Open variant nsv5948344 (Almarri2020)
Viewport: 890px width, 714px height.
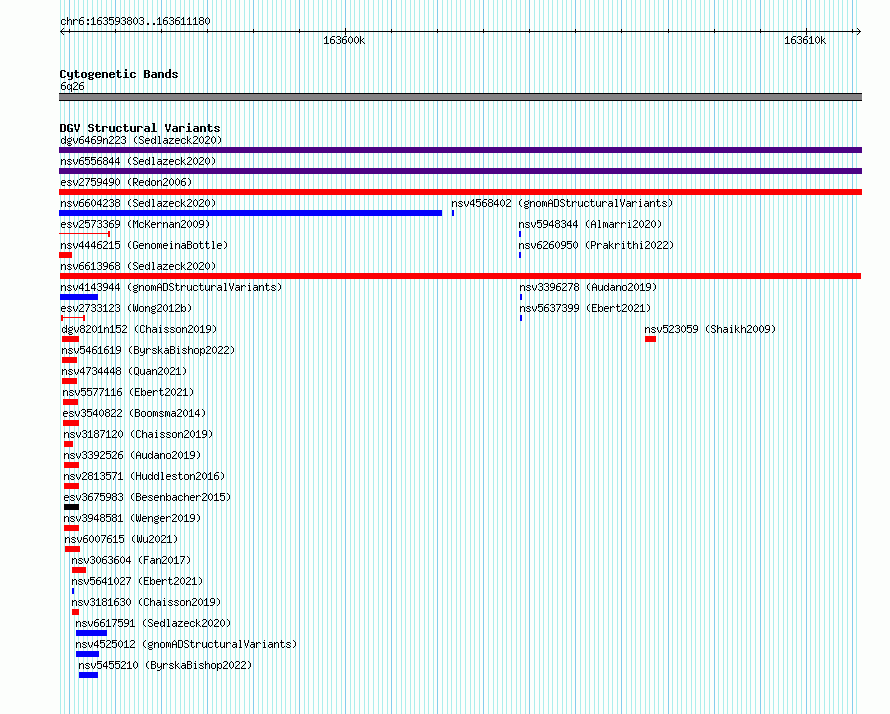click(x=590, y=224)
